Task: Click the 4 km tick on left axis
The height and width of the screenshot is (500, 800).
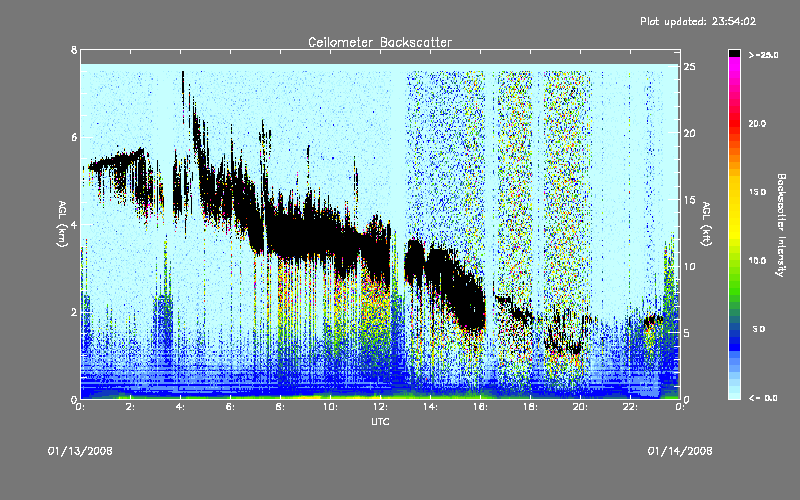Action: (x=74, y=224)
